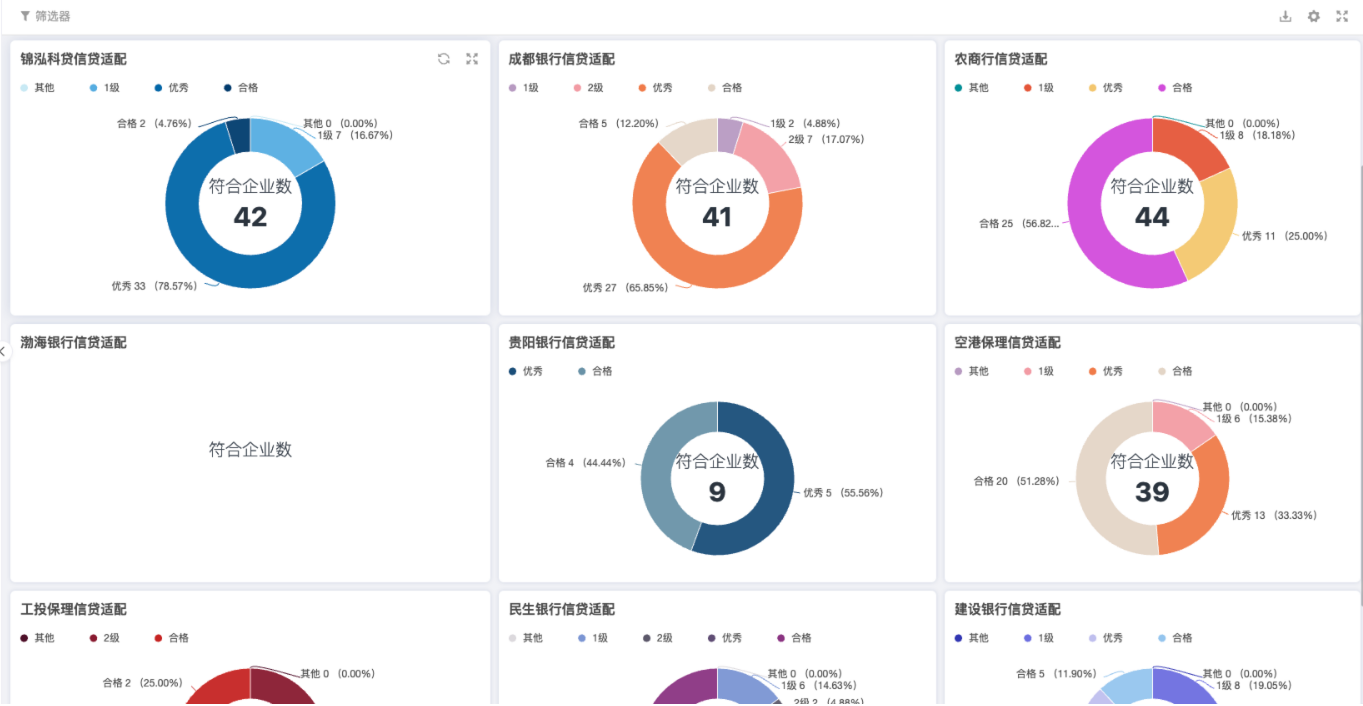1363x706 pixels.
Task: Toggle 1级 legend in 建设银行信贷适配 chart
Action: 1038,638
